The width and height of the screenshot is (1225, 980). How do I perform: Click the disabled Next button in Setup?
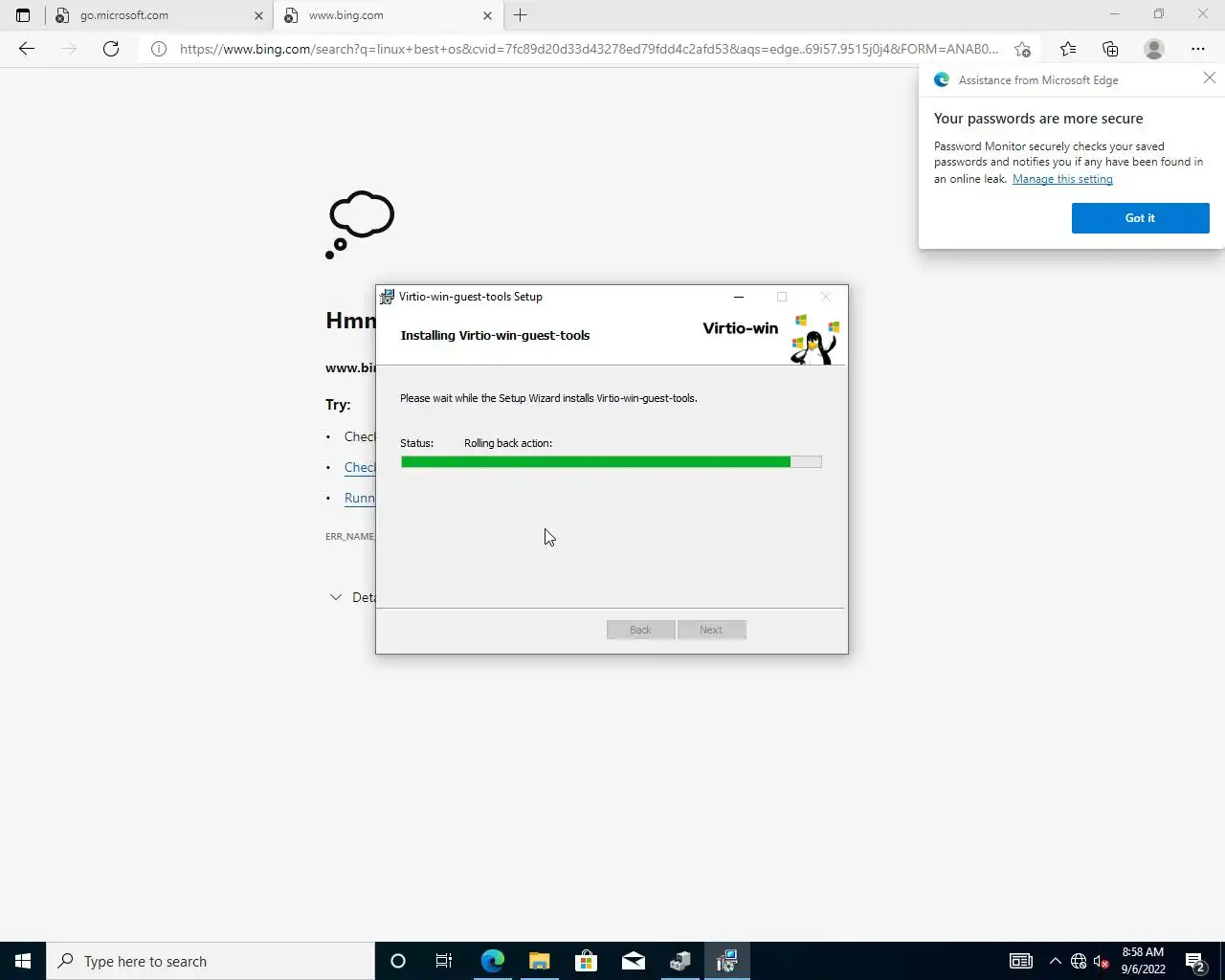click(x=711, y=630)
